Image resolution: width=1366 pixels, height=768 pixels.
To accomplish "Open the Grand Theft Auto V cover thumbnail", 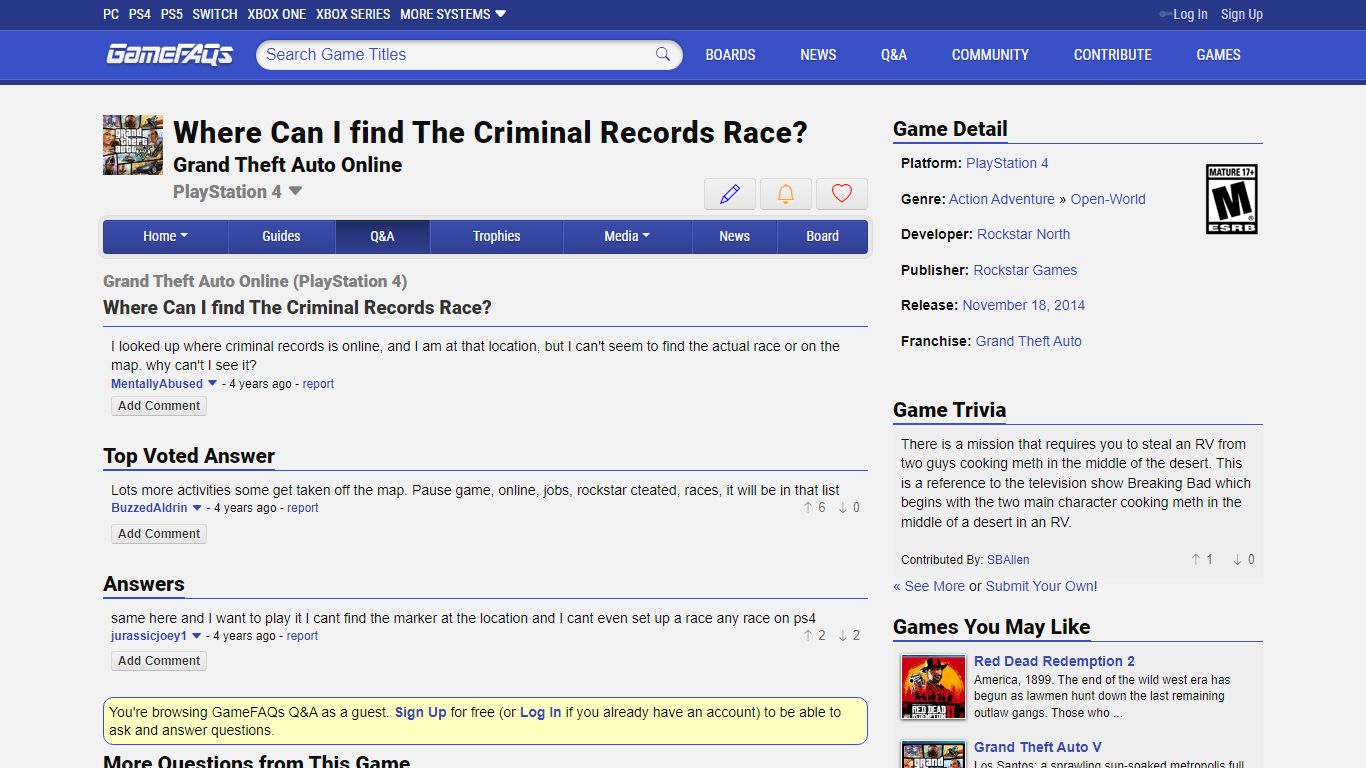I will coord(933,754).
